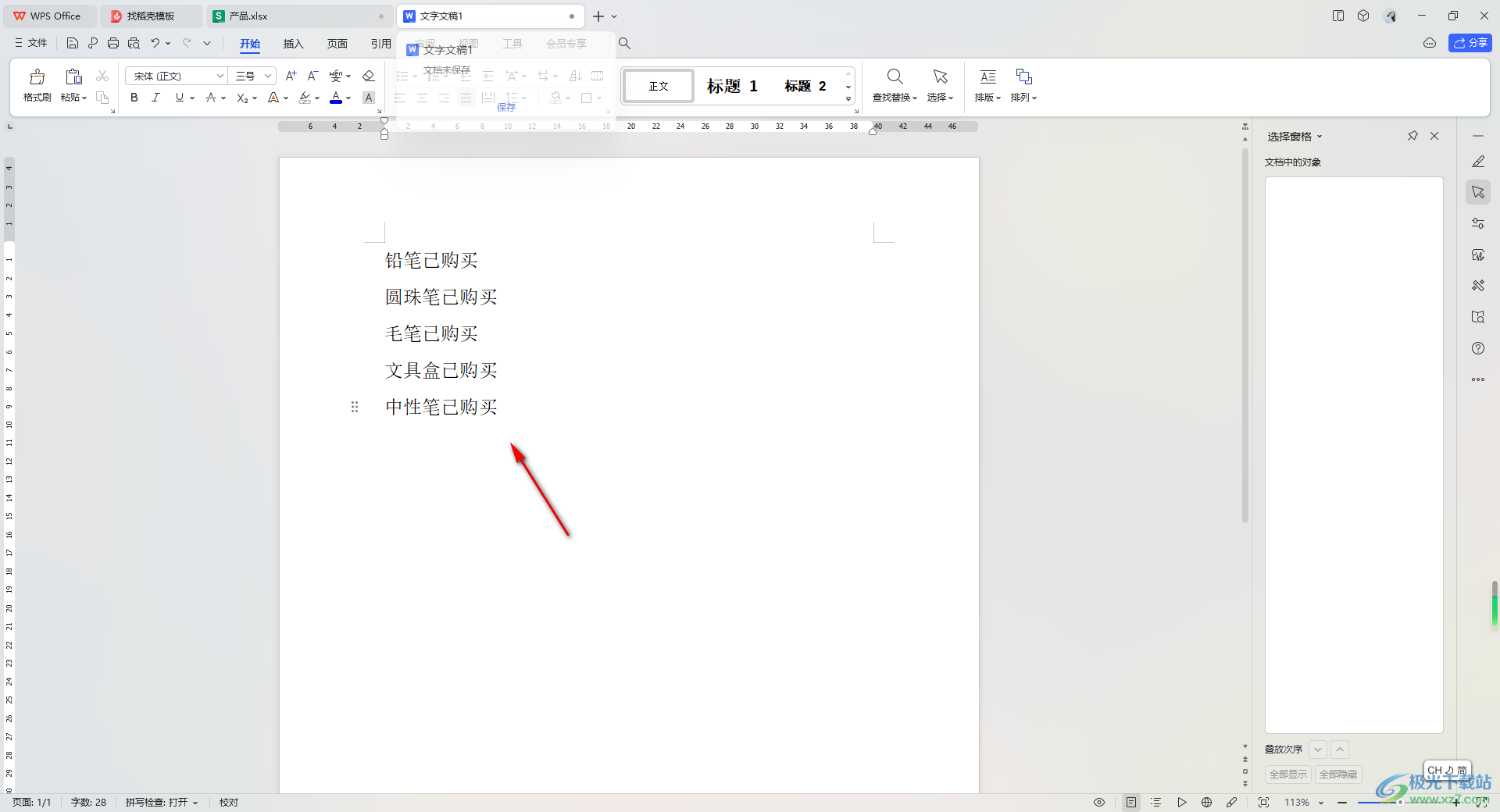1500x812 pixels.
Task: Open Print Preview icon
Action: click(x=134, y=44)
